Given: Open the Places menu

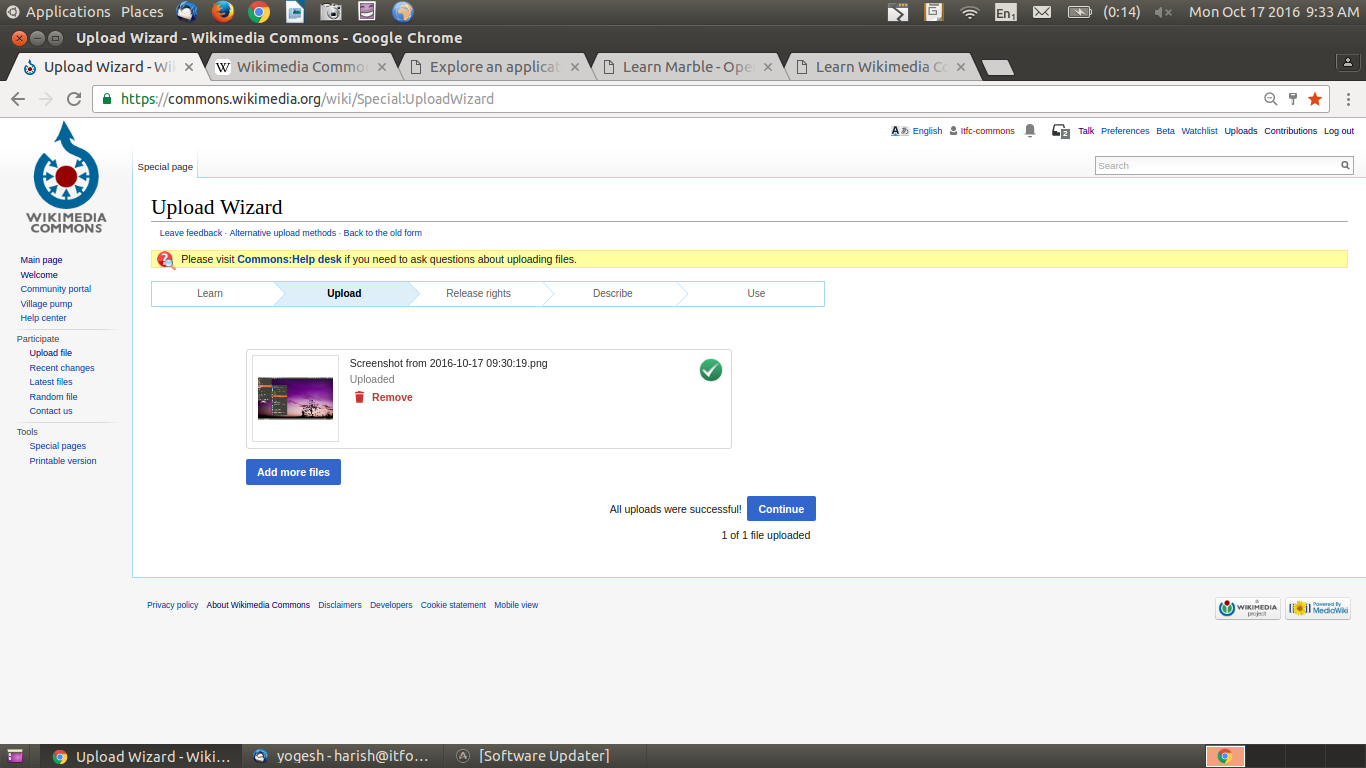Looking at the screenshot, I should coord(142,12).
